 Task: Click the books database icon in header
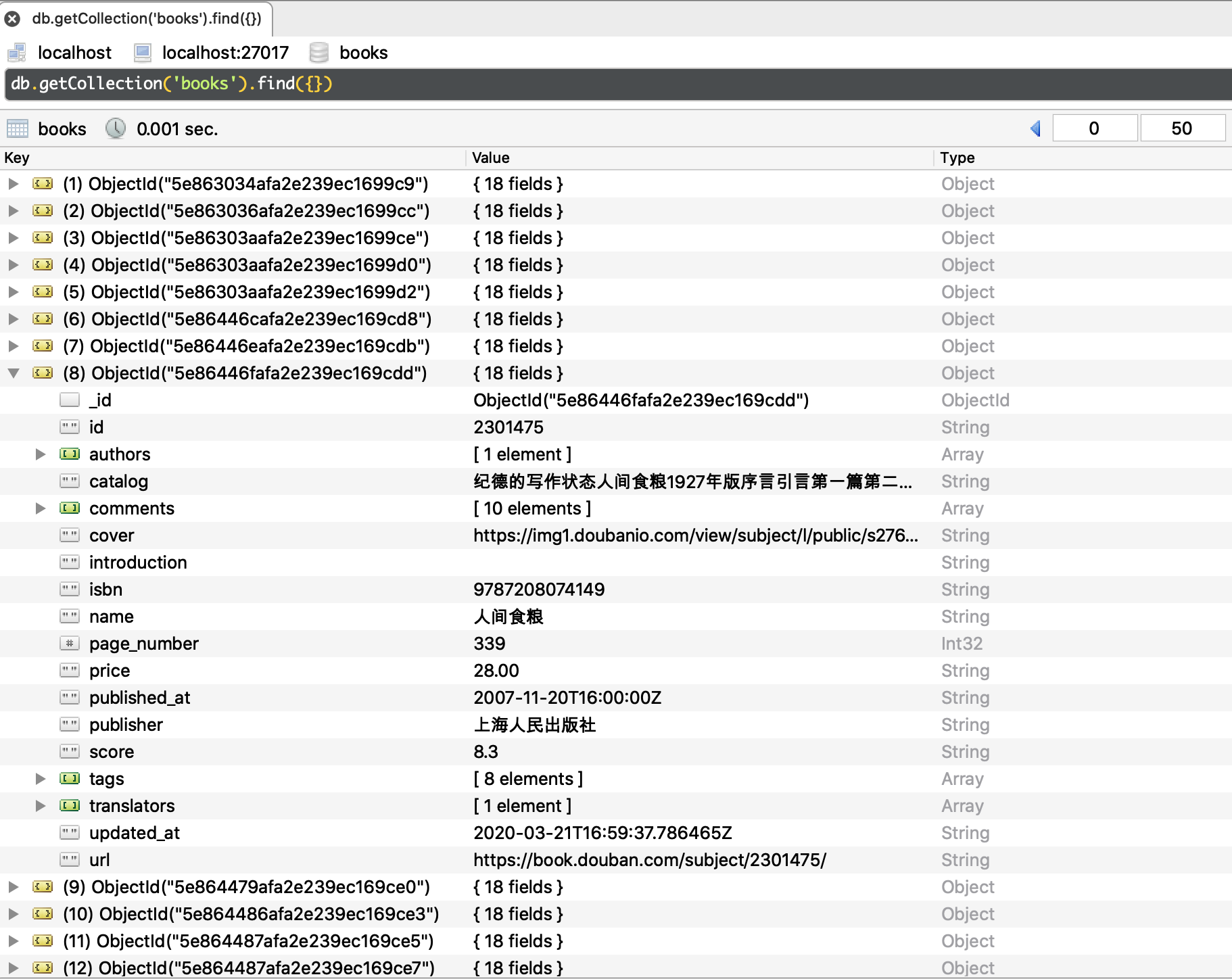[x=318, y=53]
